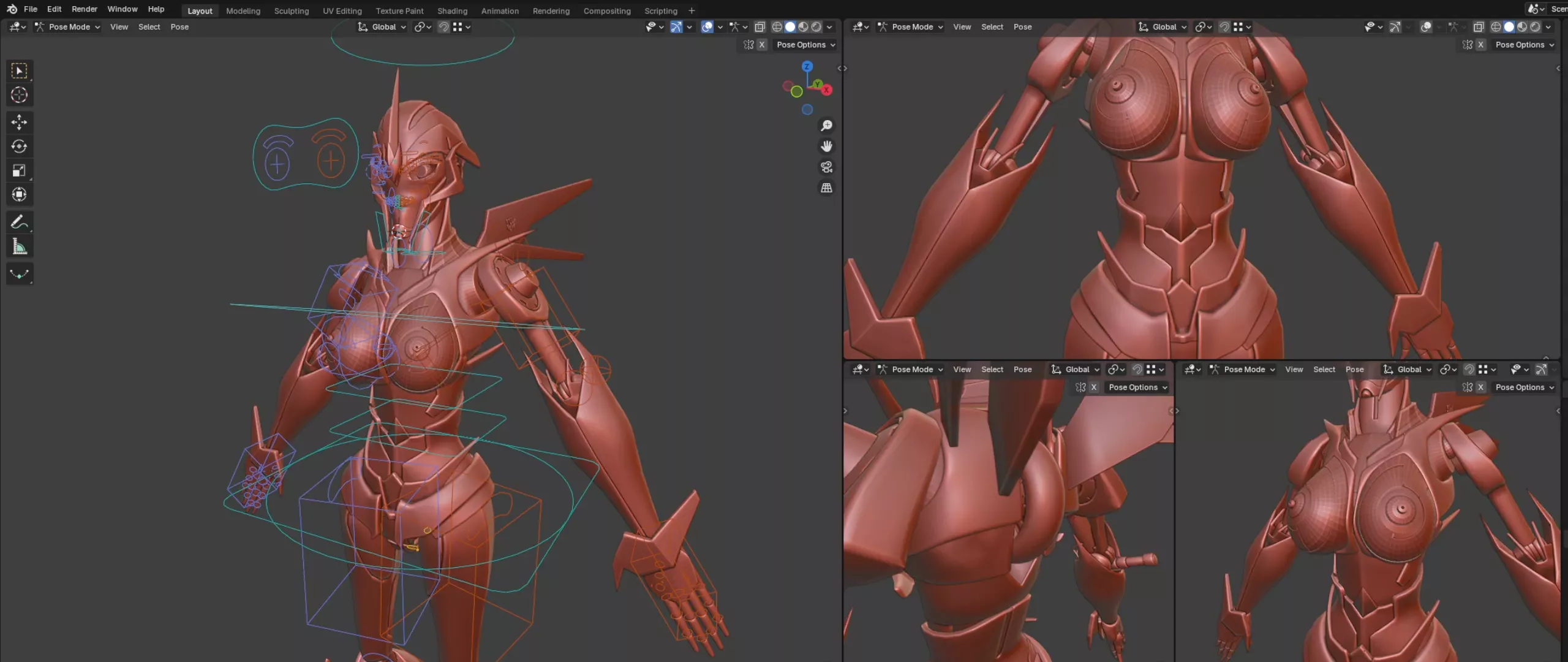Expand Global transform orientation dropdown
Screen dimensions: 1568x662
point(383,27)
